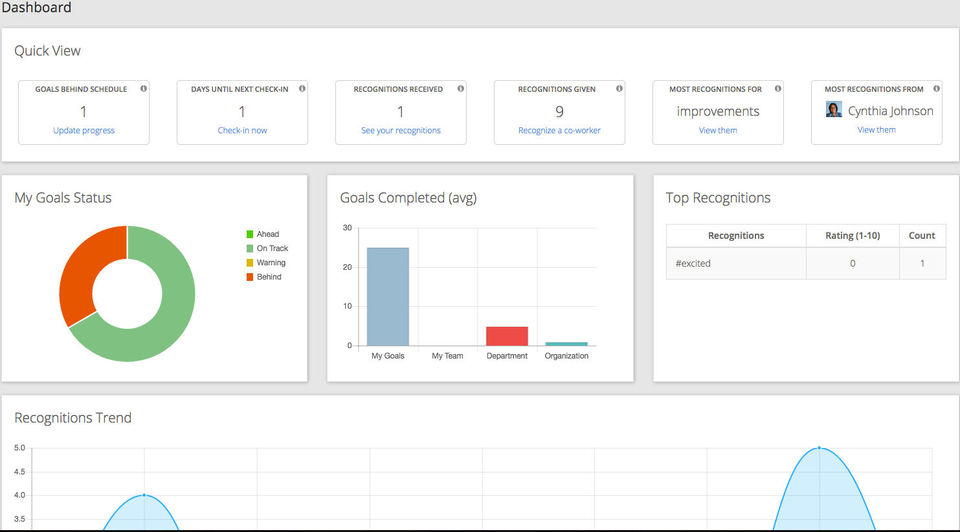
Task: Click the Count column header
Action: tap(922, 236)
